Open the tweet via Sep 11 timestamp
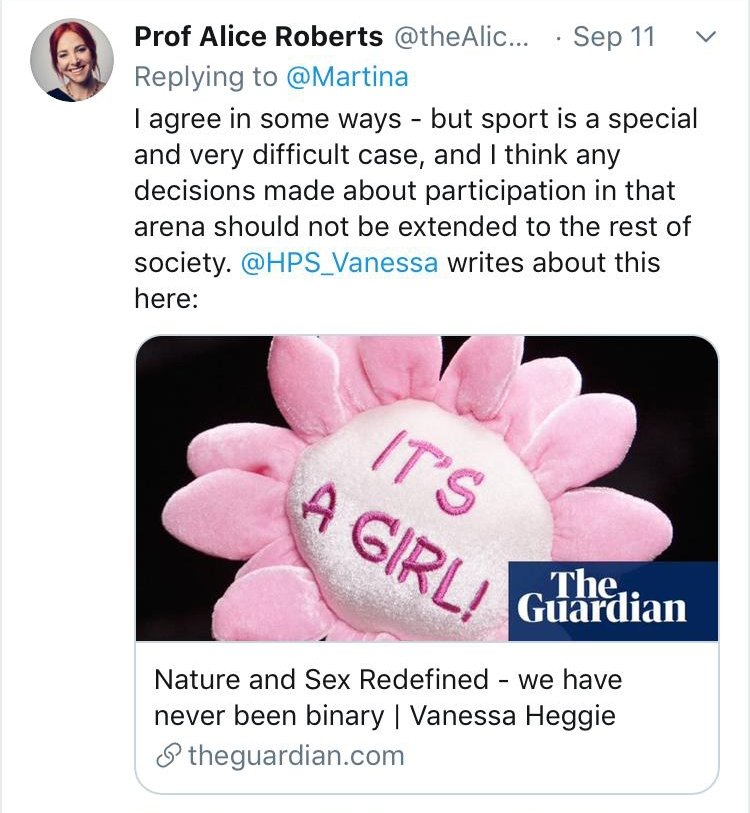This screenshot has width=750, height=813. [x=614, y=37]
